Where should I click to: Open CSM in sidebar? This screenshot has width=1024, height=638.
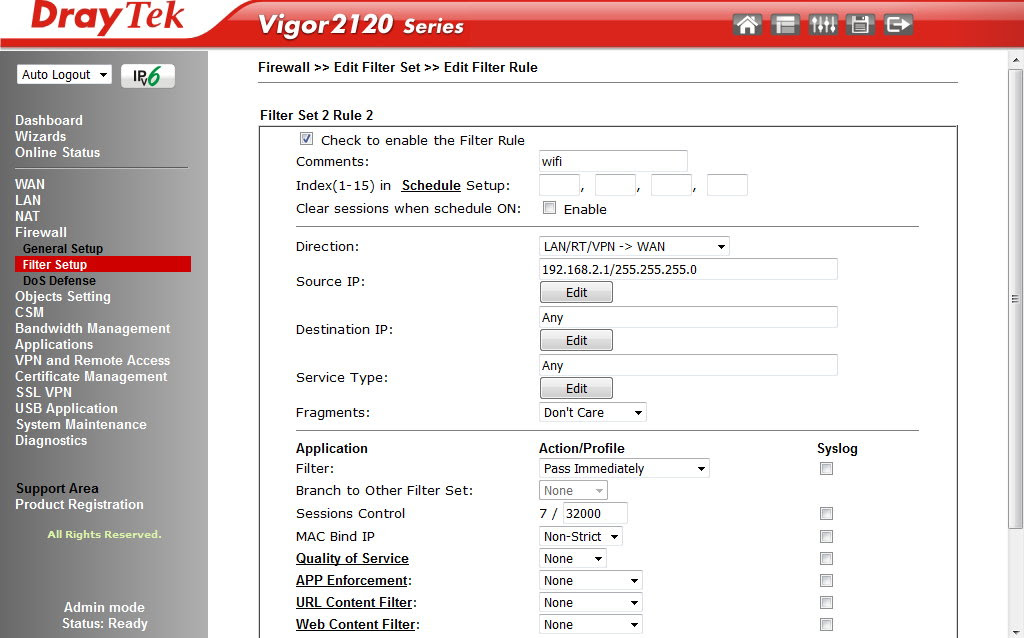tap(29, 312)
